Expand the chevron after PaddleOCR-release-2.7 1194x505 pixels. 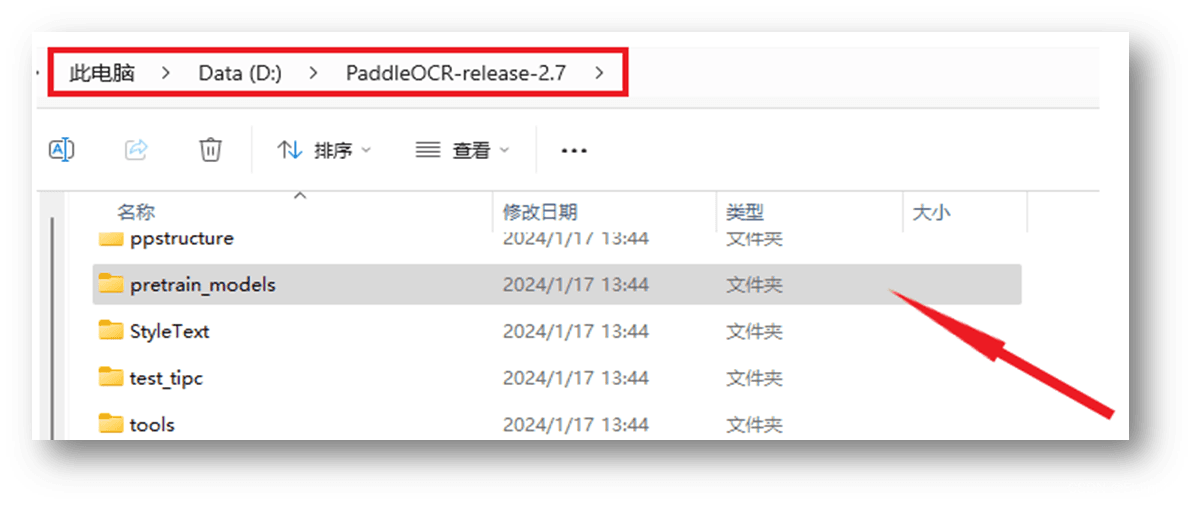tap(599, 73)
